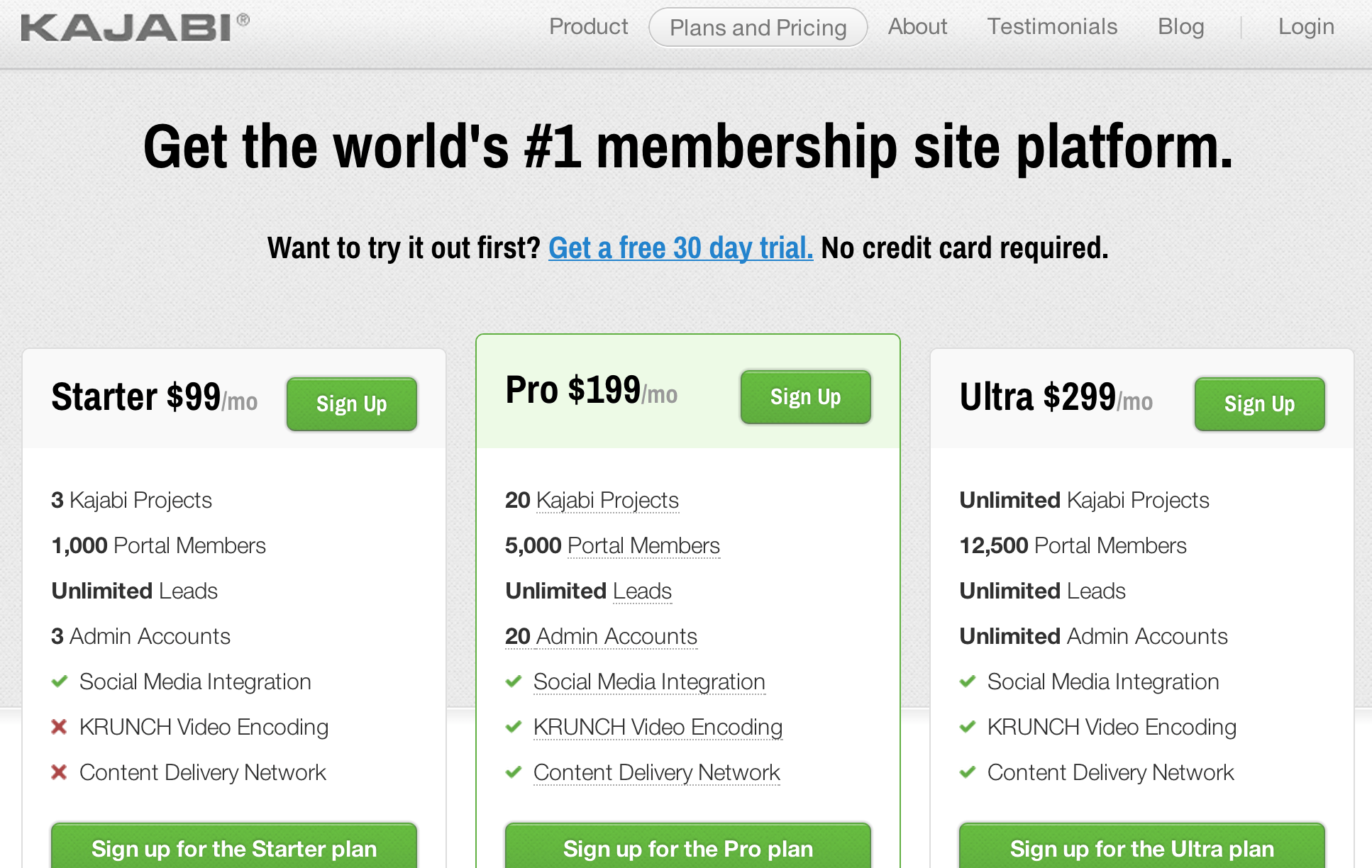Click the 5,000 Portal Members underlined text
The width and height of the screenshot is (1372, 868).
pos(643,546)
